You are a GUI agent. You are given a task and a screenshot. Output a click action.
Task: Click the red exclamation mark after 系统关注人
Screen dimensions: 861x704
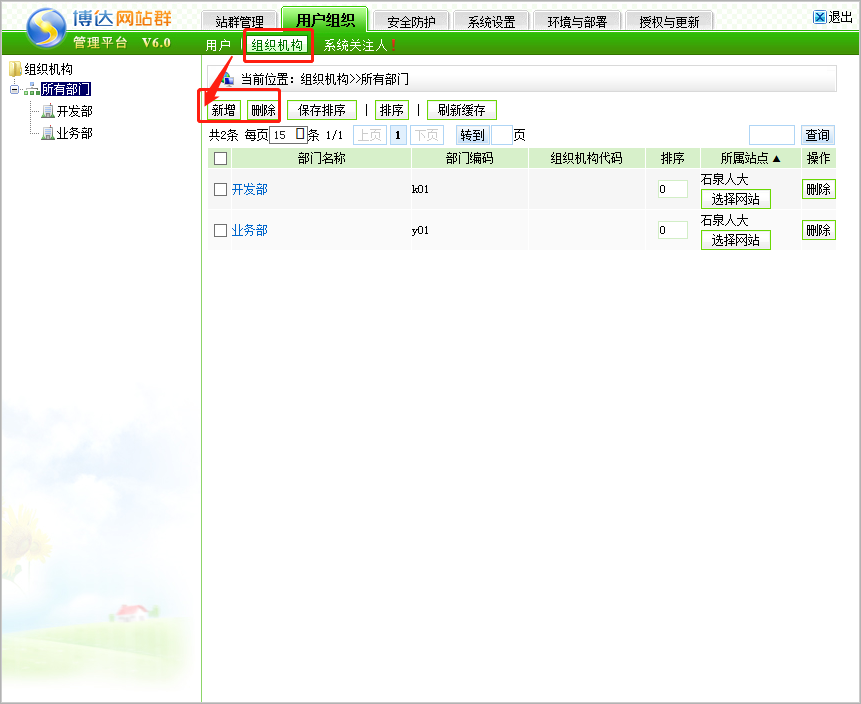(x=393, y=46)
